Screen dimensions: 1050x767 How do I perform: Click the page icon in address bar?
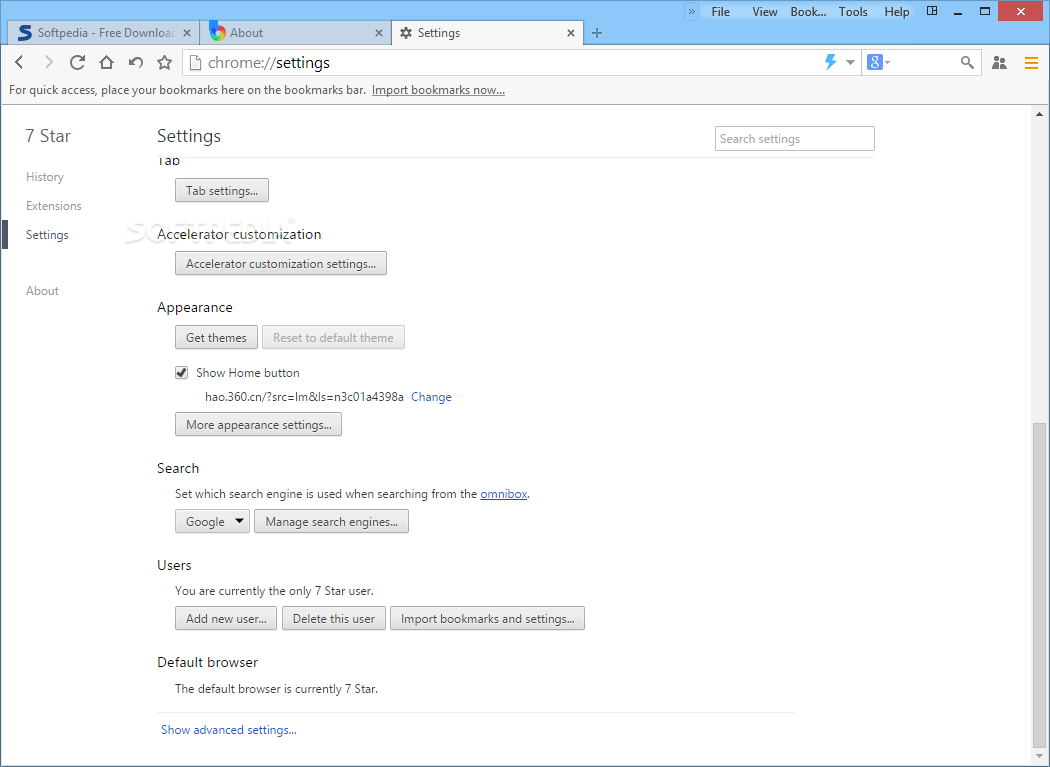coord(195,63)
